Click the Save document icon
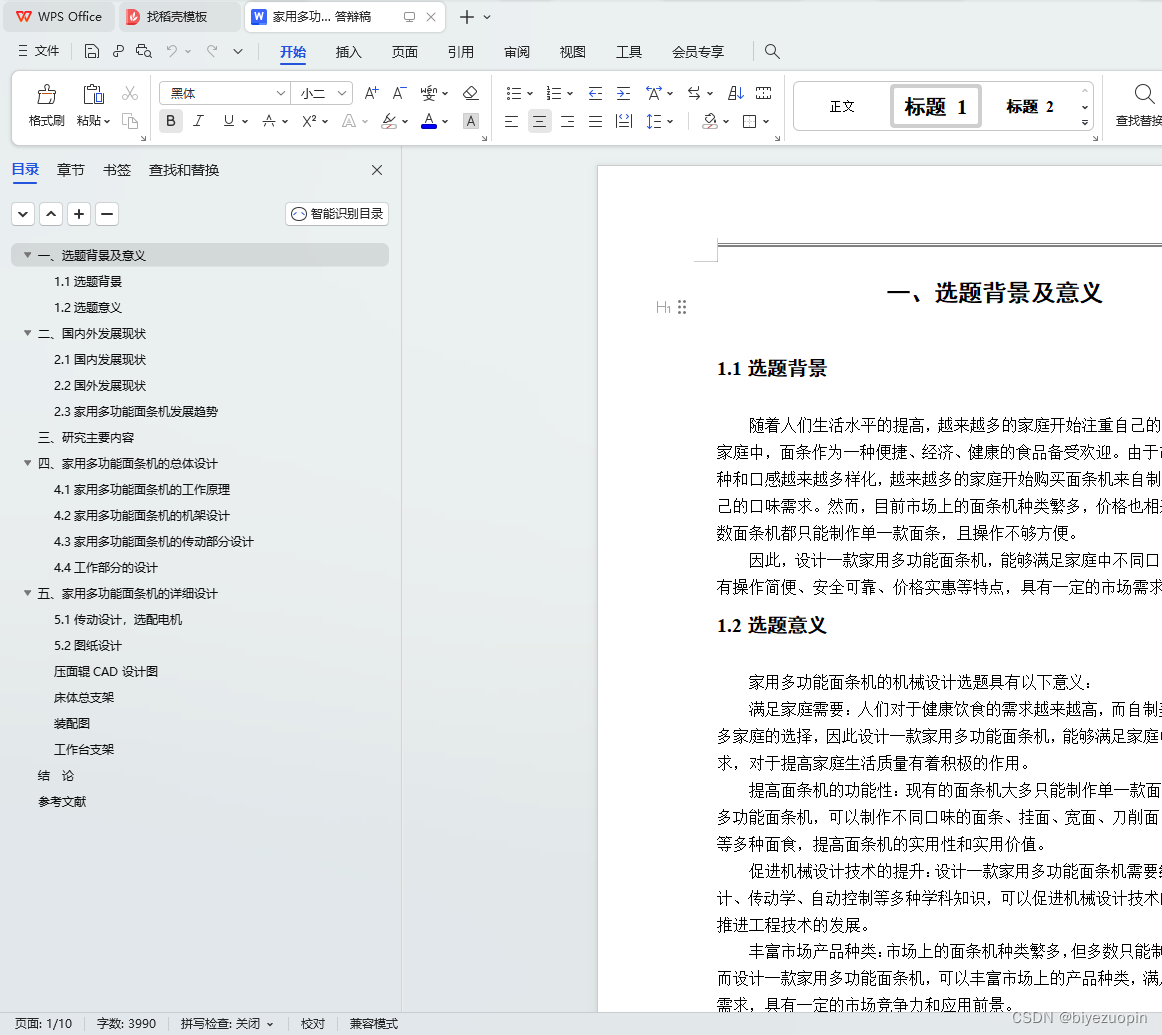Viewport: 1162px width, 1035px height. (92, 51)
